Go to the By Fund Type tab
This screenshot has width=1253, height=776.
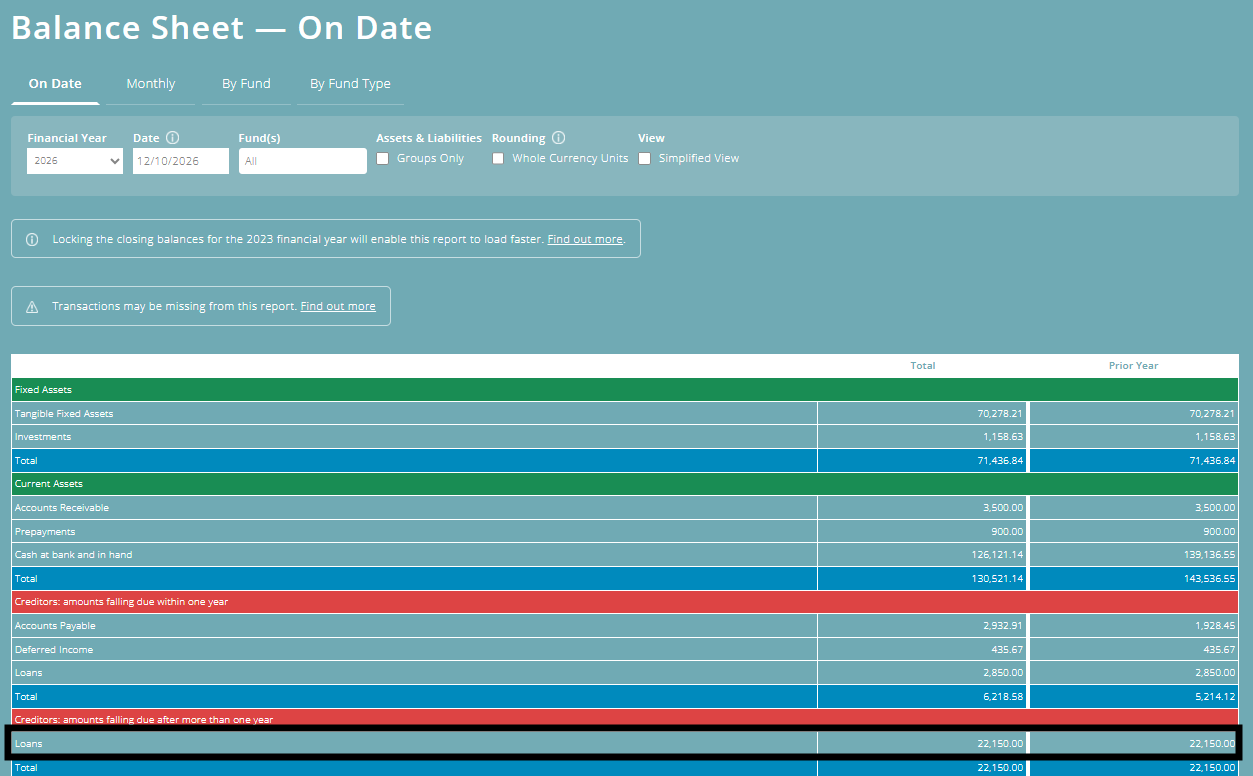[350, 84]
